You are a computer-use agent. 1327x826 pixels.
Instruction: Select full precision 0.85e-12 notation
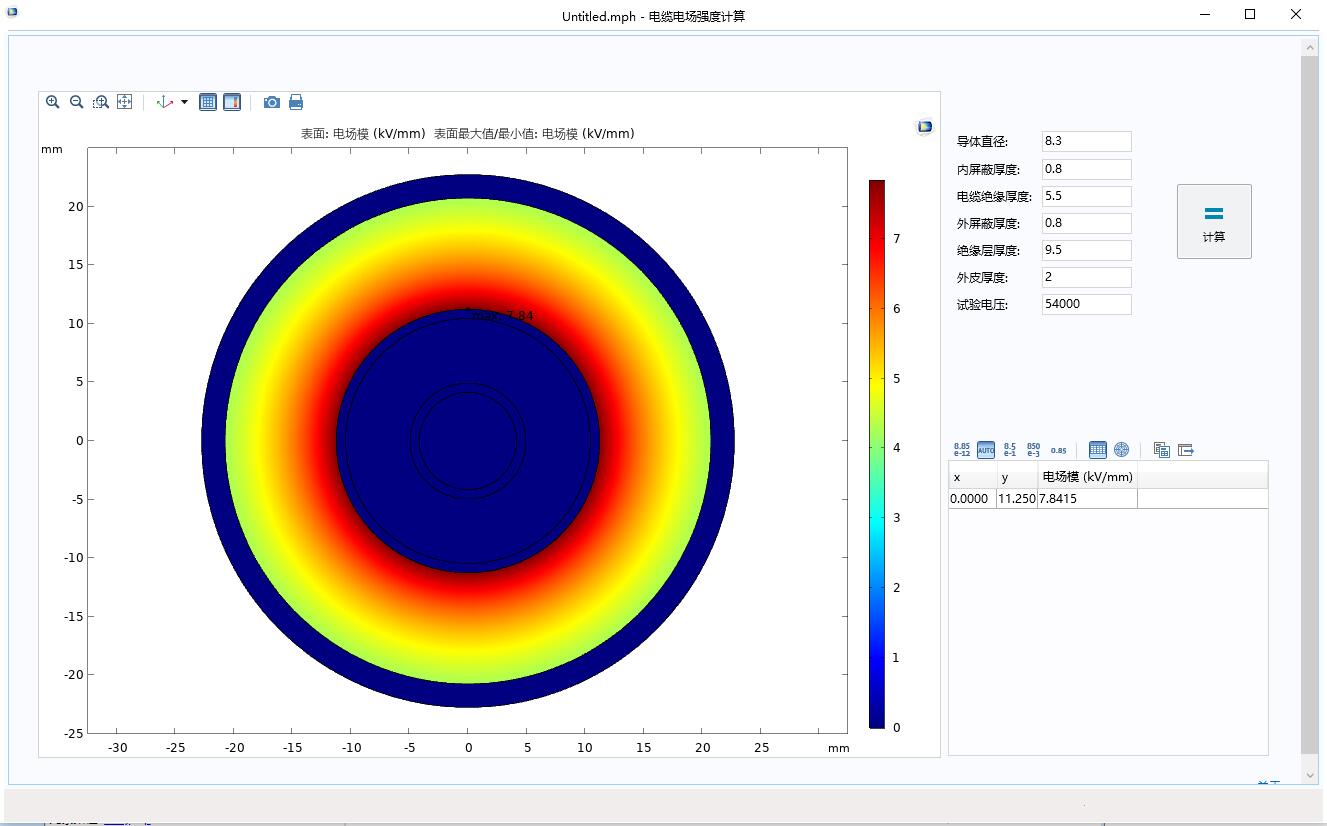(962, 450)
